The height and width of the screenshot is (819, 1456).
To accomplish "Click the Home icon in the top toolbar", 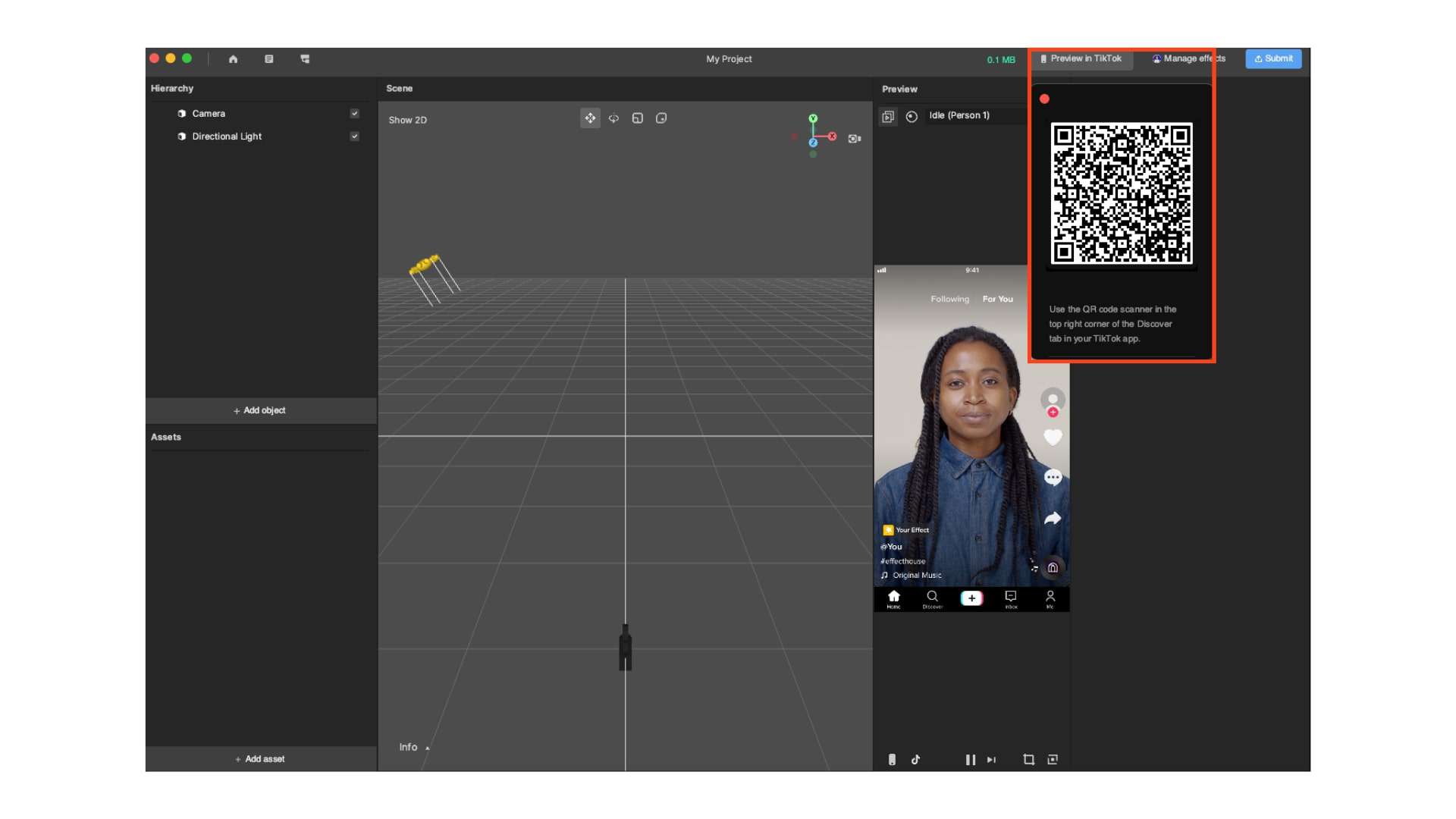I will point(233,59).
